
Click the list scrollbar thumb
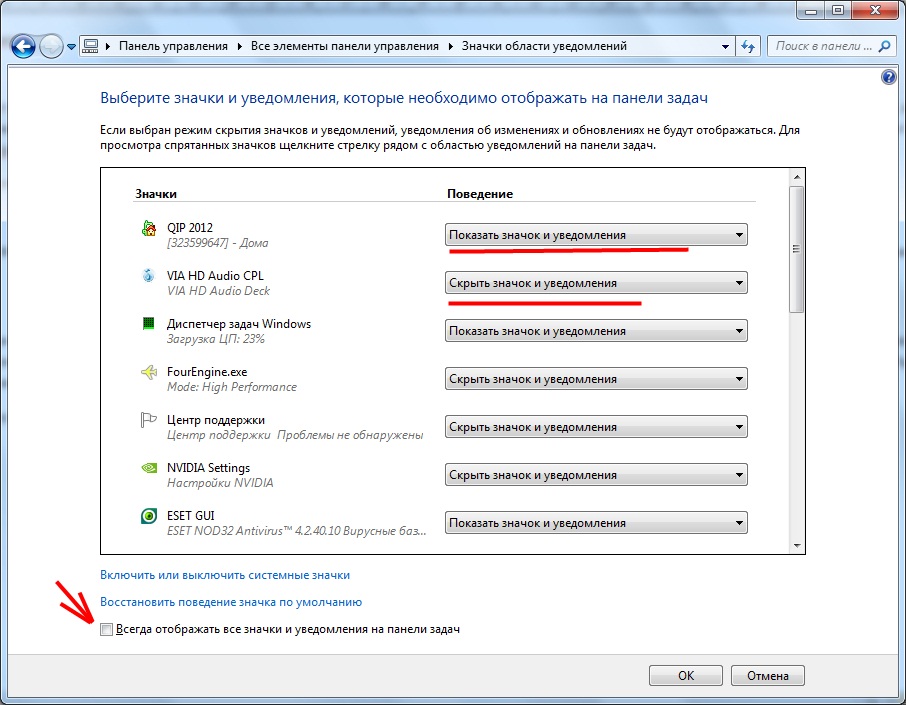(796, 248)
